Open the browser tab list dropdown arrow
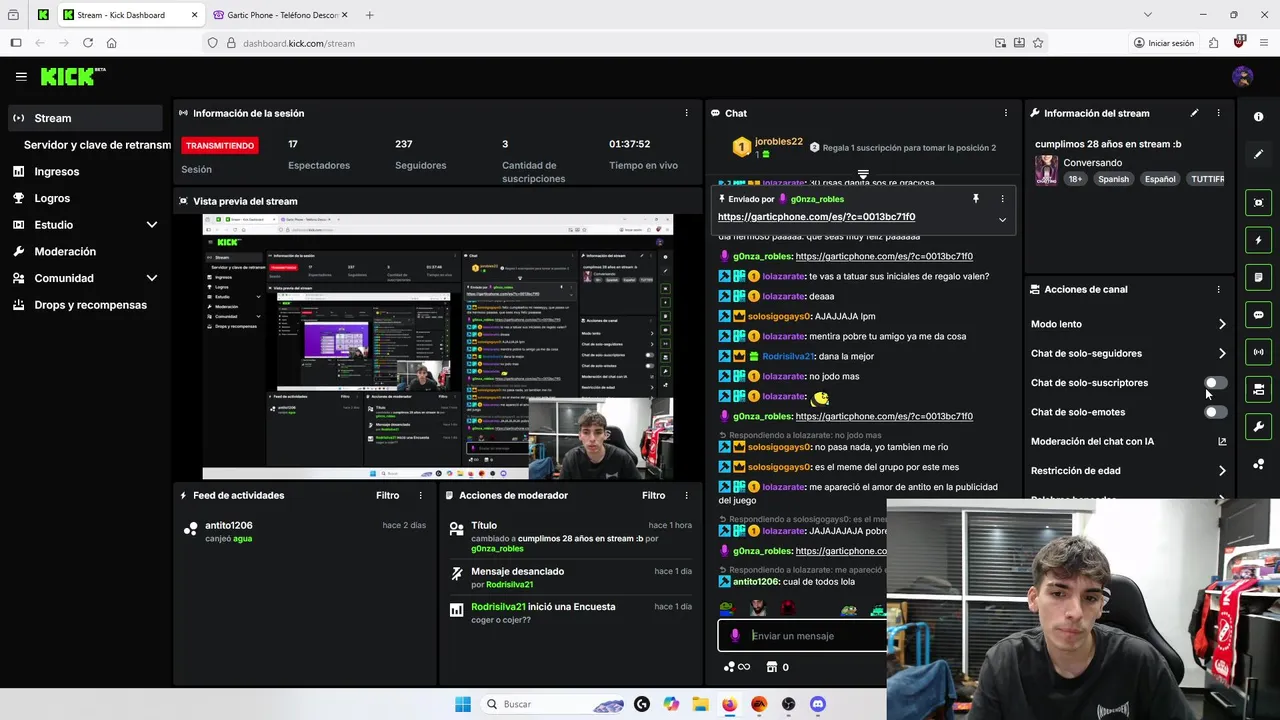 point(1147,15)
